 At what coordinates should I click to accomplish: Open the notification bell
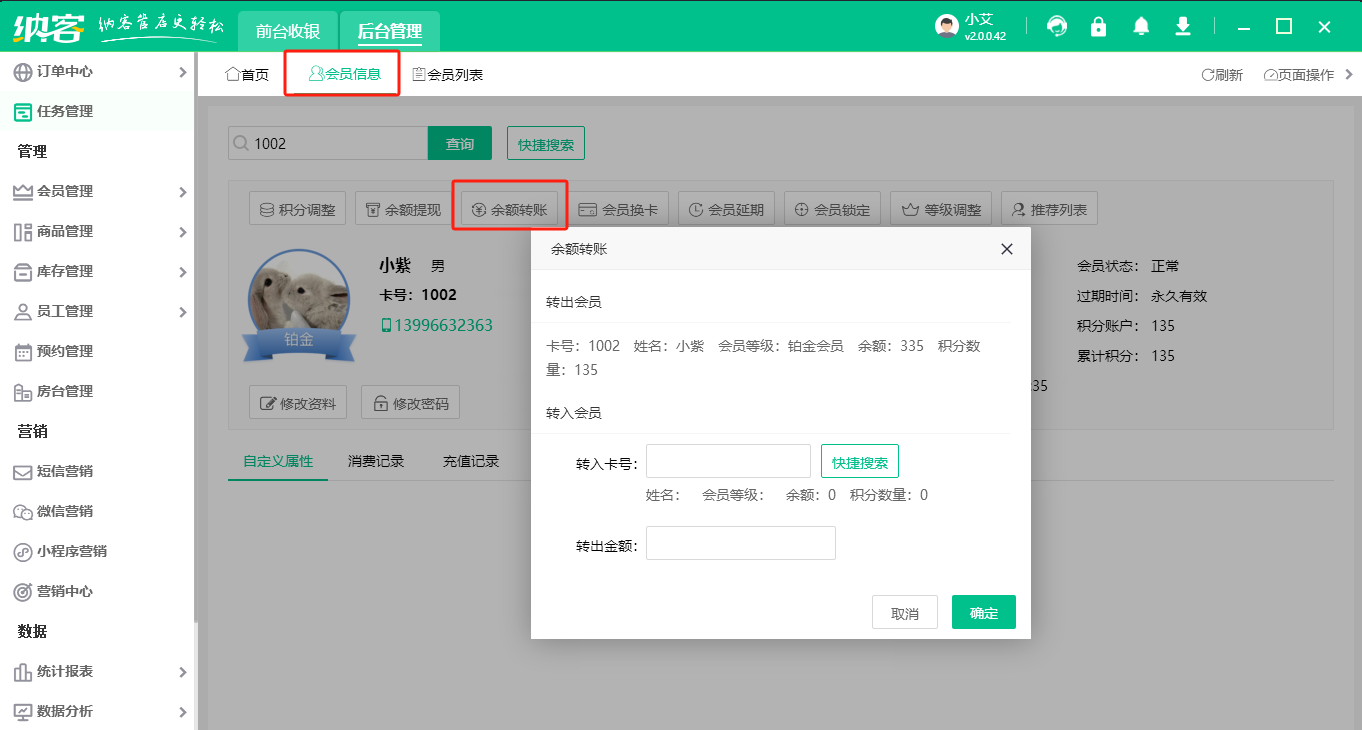pyautogui.click(x=1141, y=26)
